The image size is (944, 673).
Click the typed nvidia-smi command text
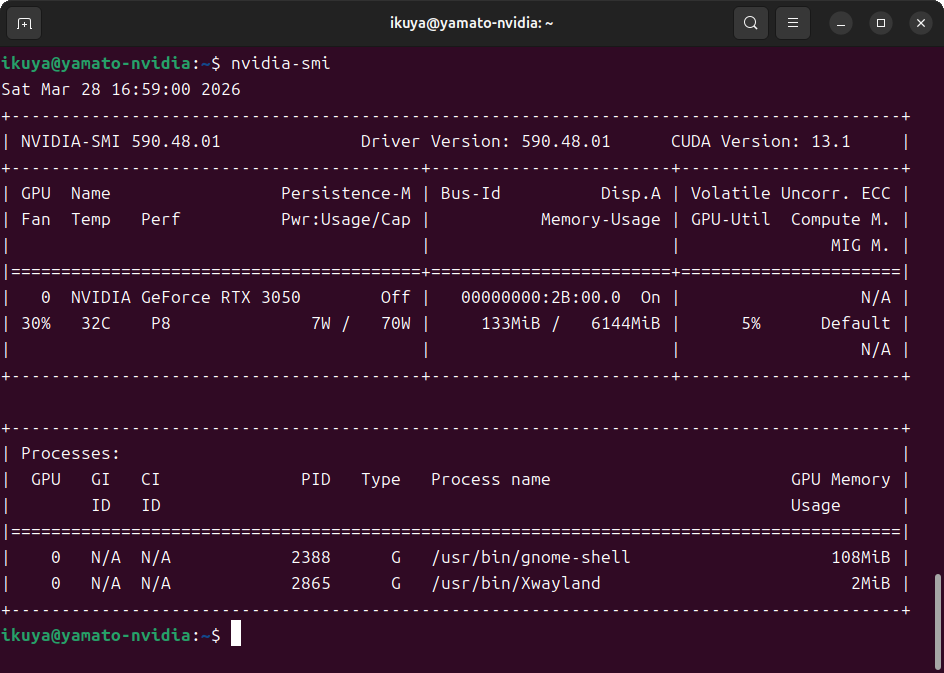[x=280, y=63]
